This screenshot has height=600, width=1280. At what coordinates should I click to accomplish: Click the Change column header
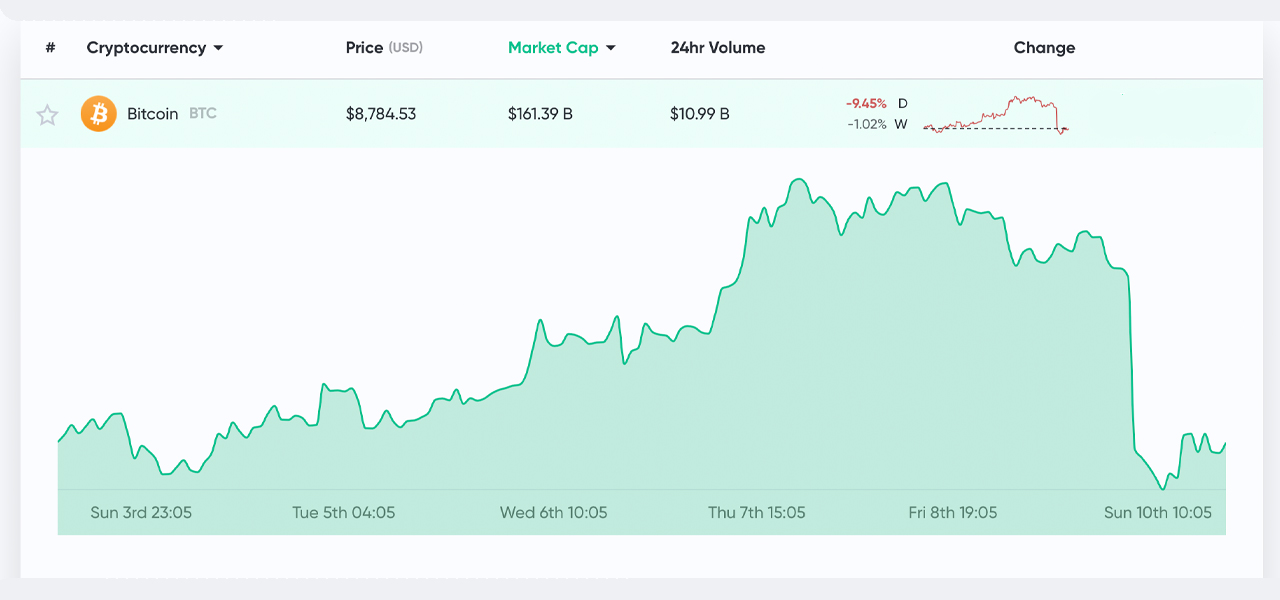pos(1044,47)
